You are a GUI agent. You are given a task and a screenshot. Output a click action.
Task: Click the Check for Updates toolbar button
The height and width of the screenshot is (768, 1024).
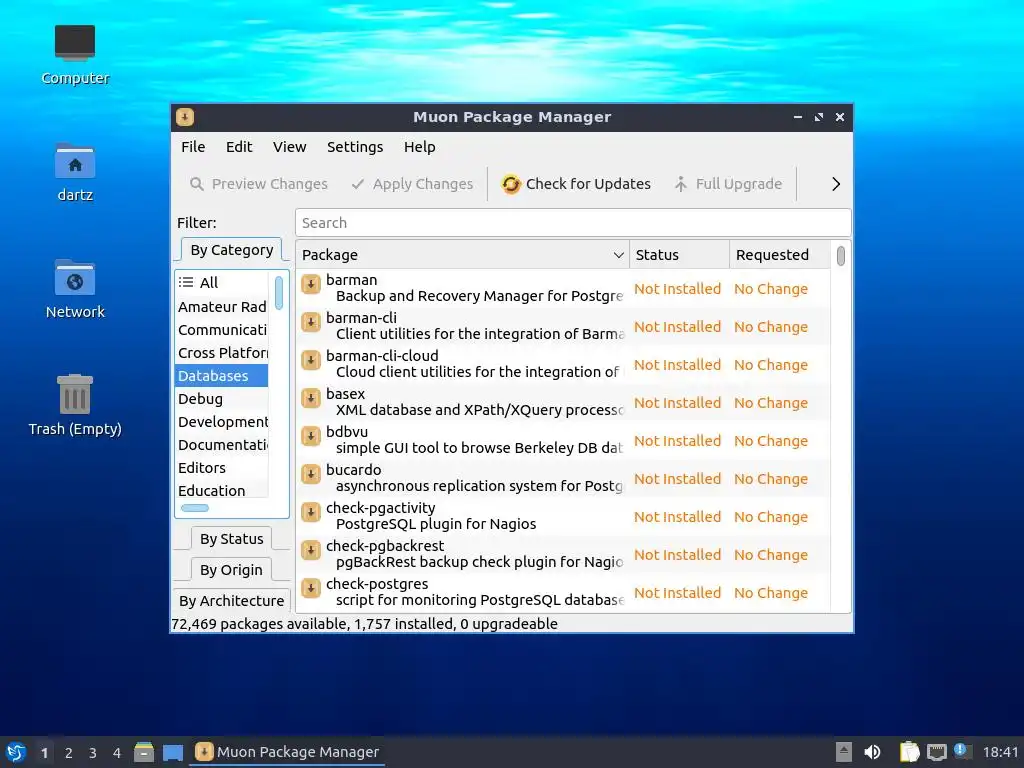[575, 184]
